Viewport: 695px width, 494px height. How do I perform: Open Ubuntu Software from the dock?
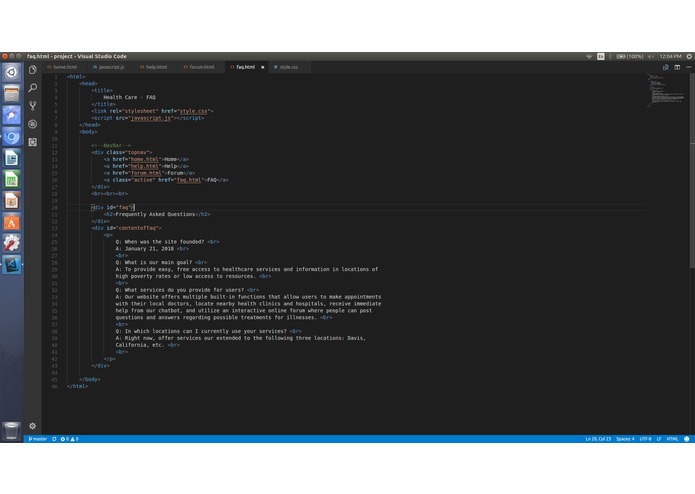tap(12, 222)
